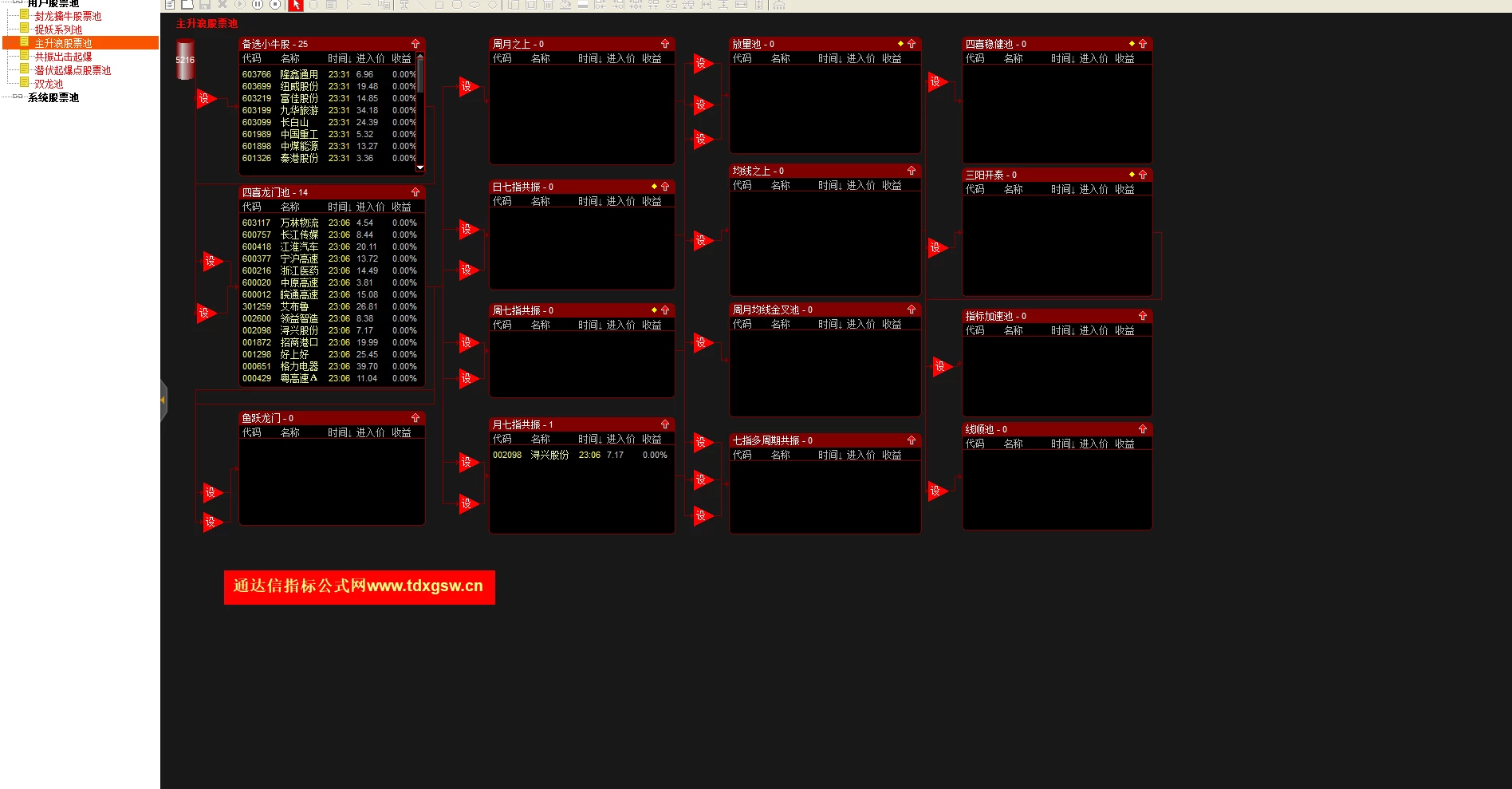Click the 七指多周期共振 - 0 panel title
The height and width of the screenshot is (789, 1512).
pyautogui.click(x=773, y=440)
